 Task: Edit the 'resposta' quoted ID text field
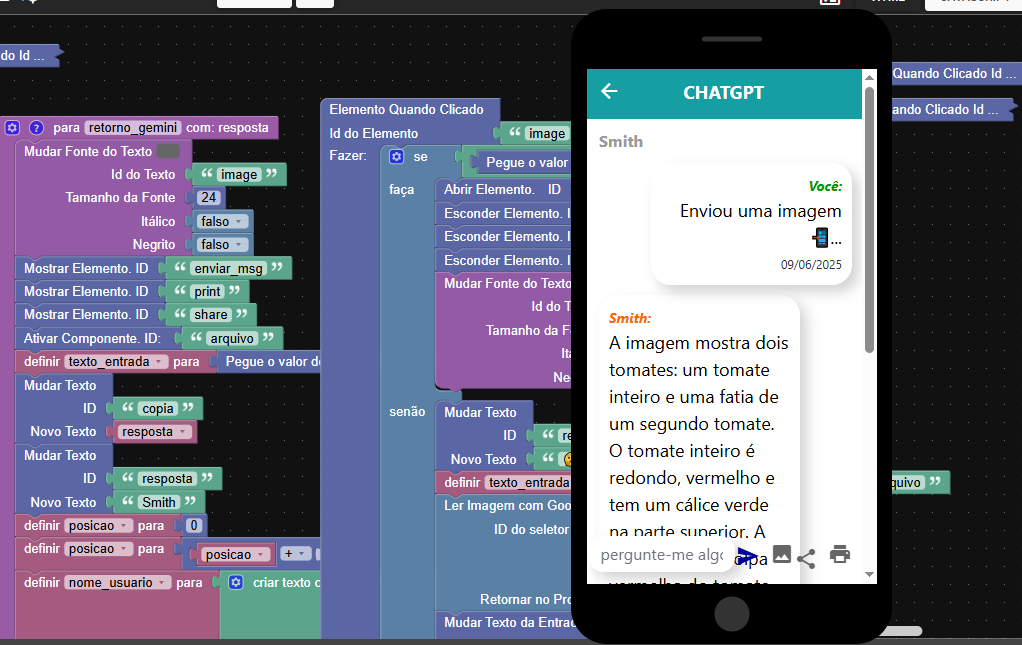point(167,478)
